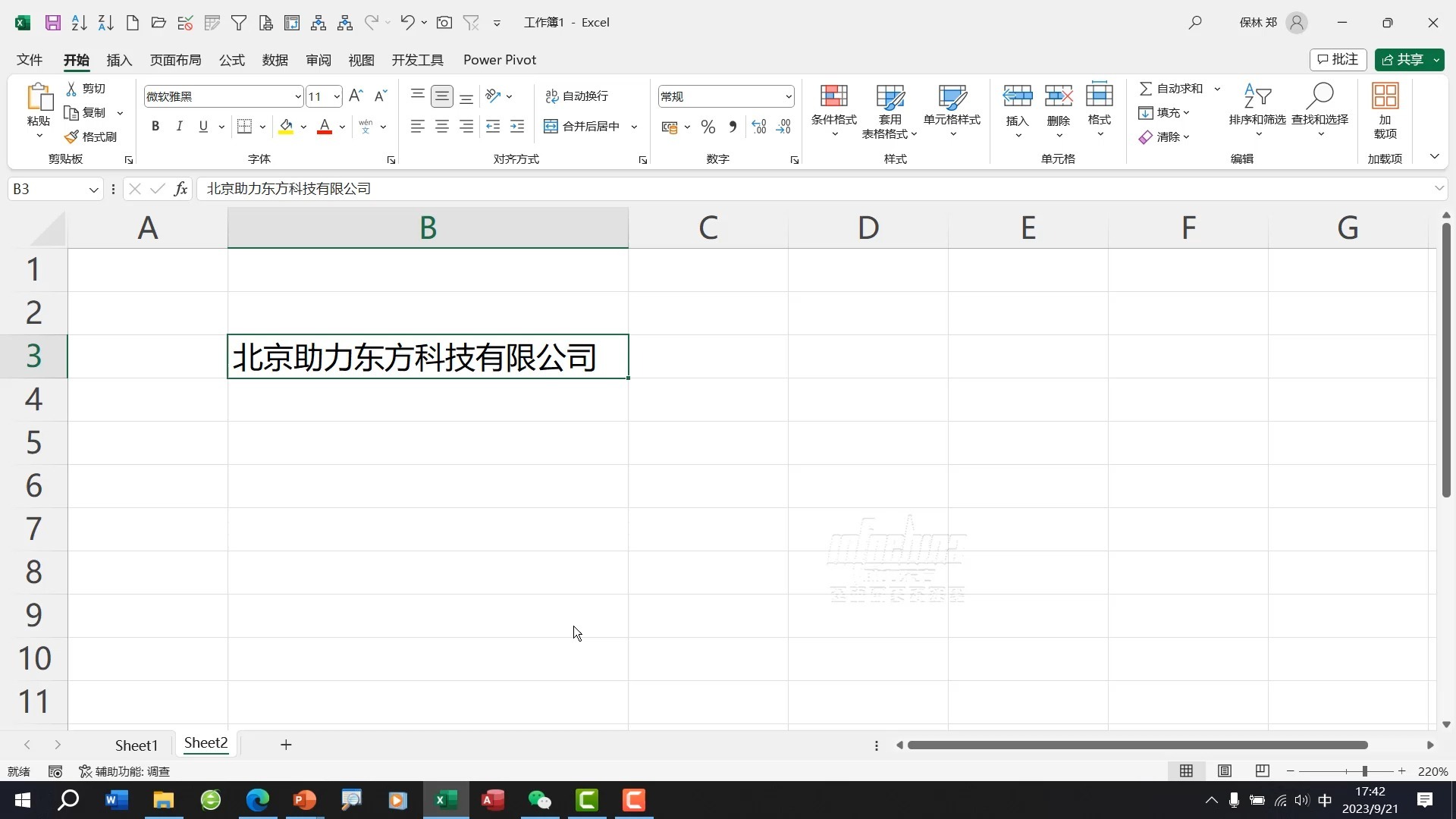Expand the Name Box dropdown arrow
The width and height of the screenshot is (1456, 819).
[x=93, y=190]
